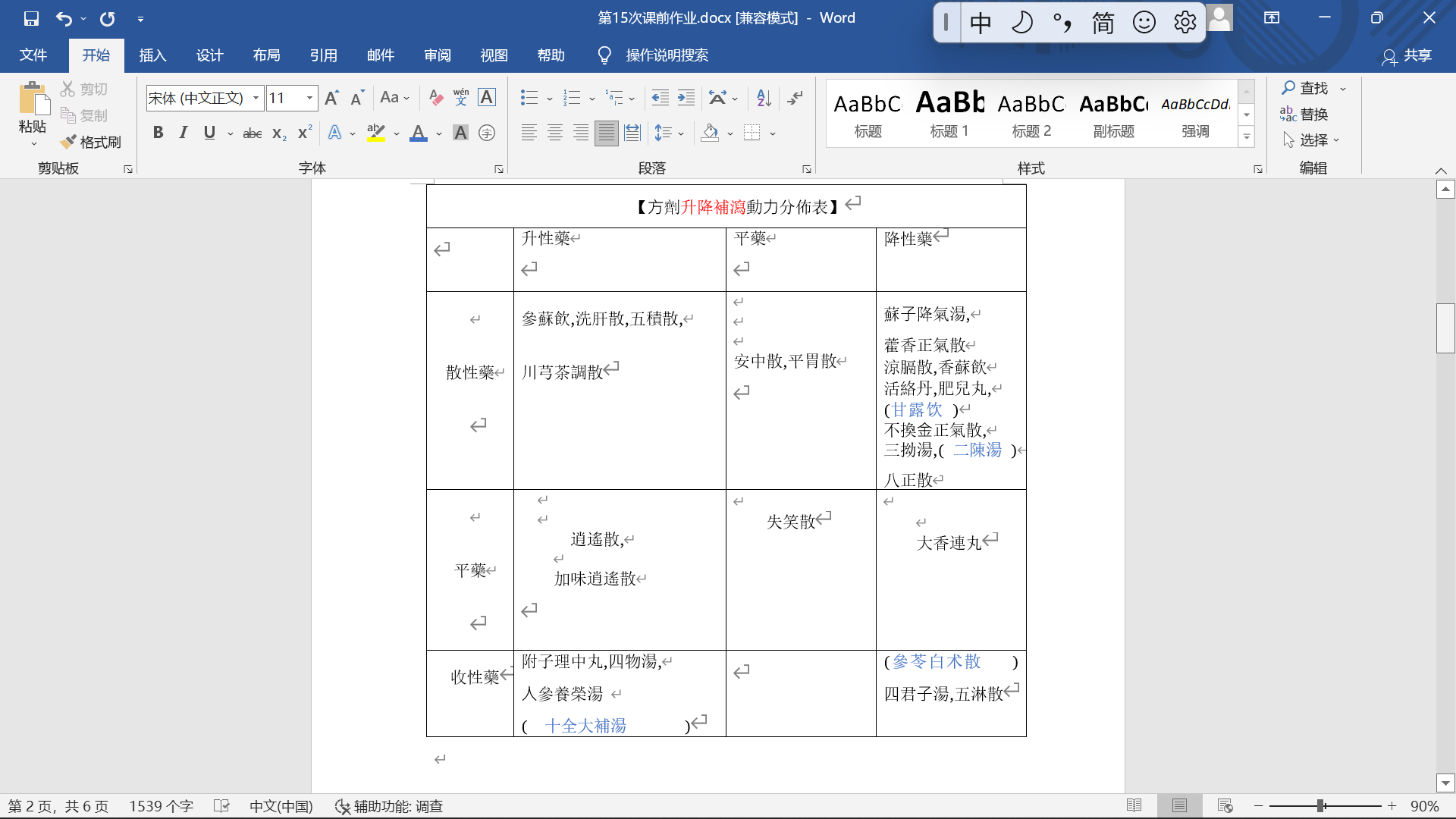1456x819 pixels.
Task: Click the zoom slider handle
Action: pos(1321,806)
